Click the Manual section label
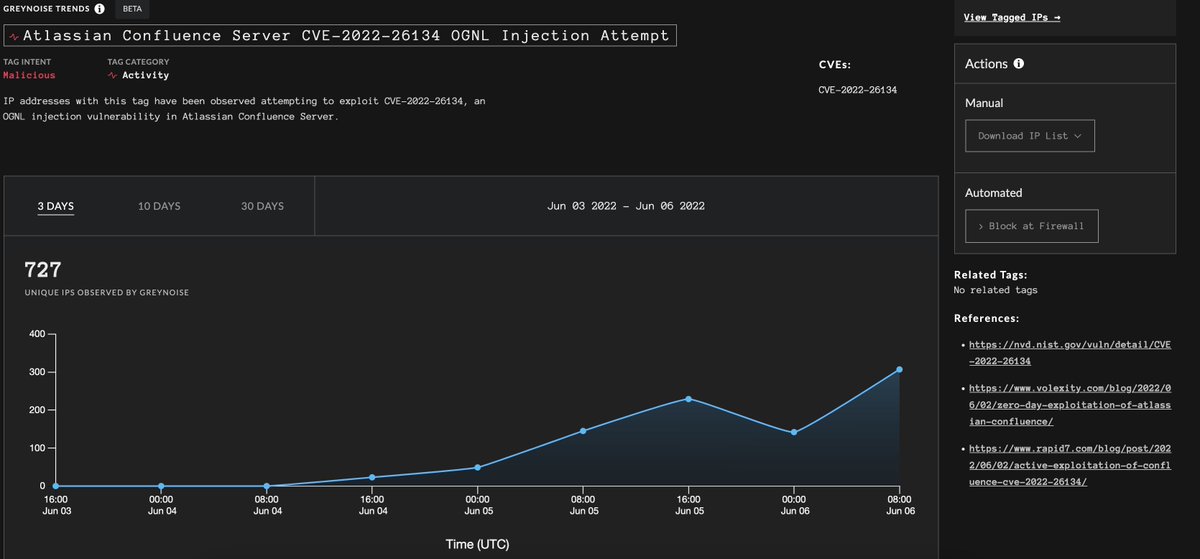The image size is (1200, 559). click(x=984, y=103)
